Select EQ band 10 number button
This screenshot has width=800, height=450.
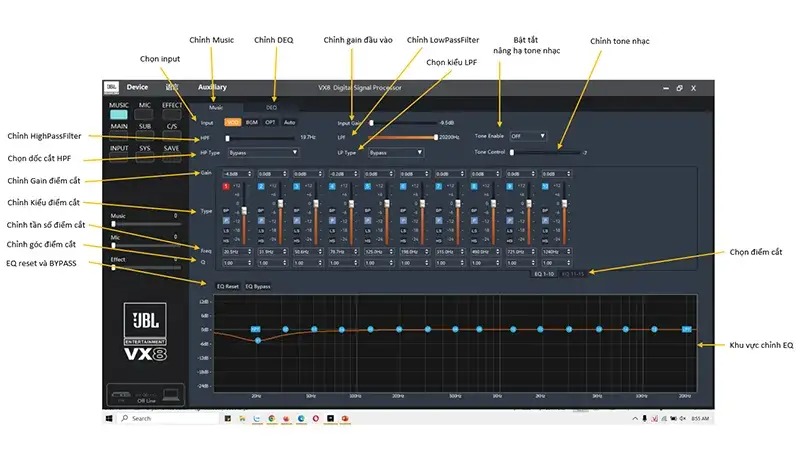(545, 186)
